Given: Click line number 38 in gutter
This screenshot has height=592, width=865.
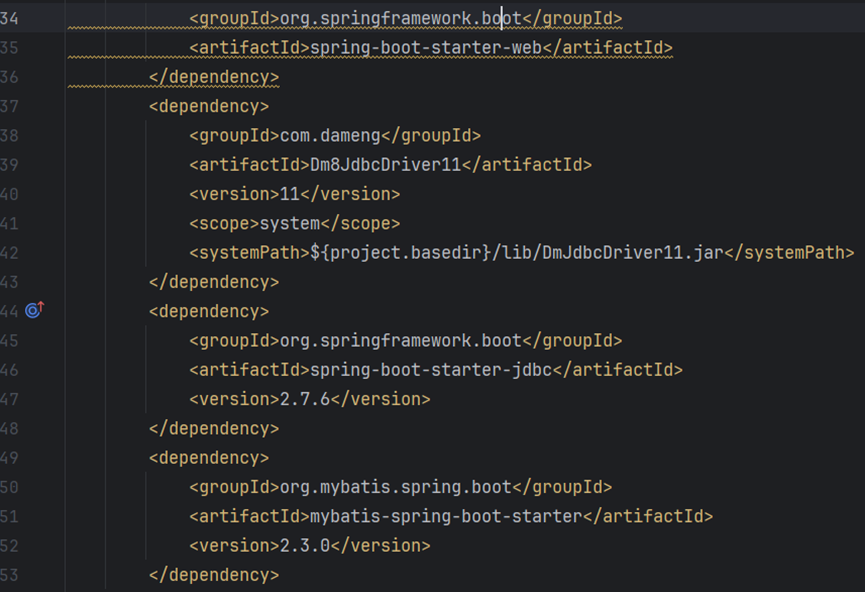Looking at the screenshot, I should click(9, 135).
